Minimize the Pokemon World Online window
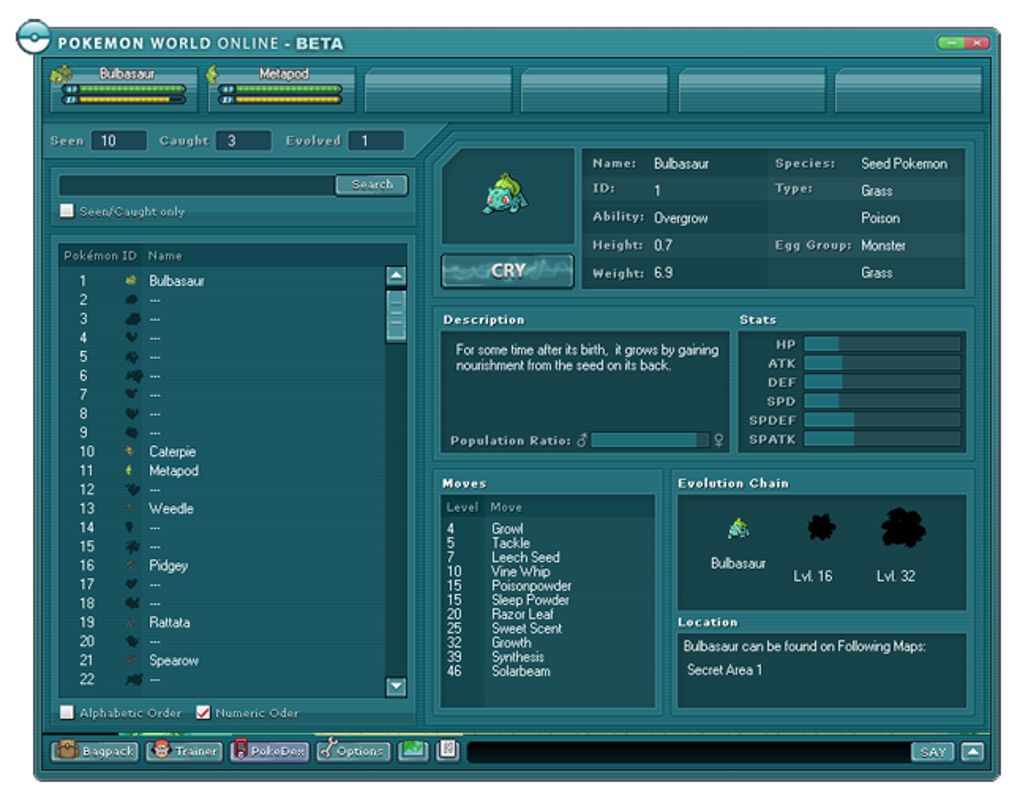 click(952, 43)
